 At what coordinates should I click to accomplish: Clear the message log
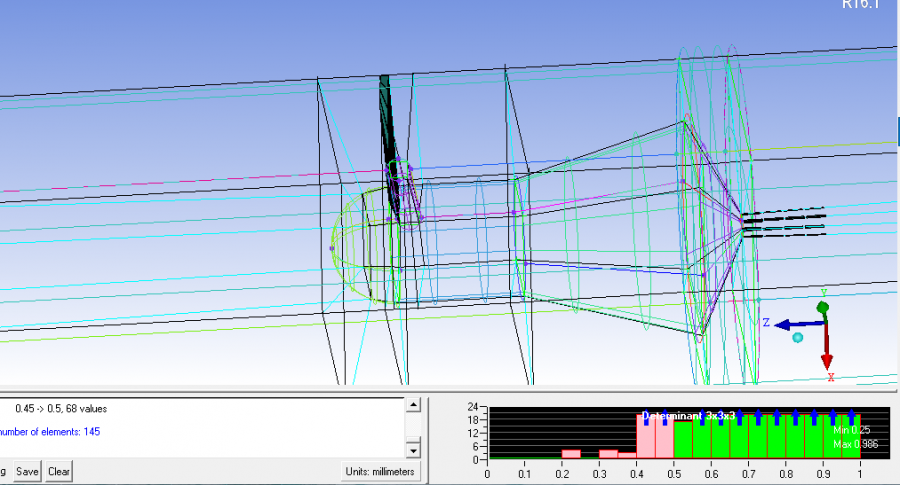(59, 471)
